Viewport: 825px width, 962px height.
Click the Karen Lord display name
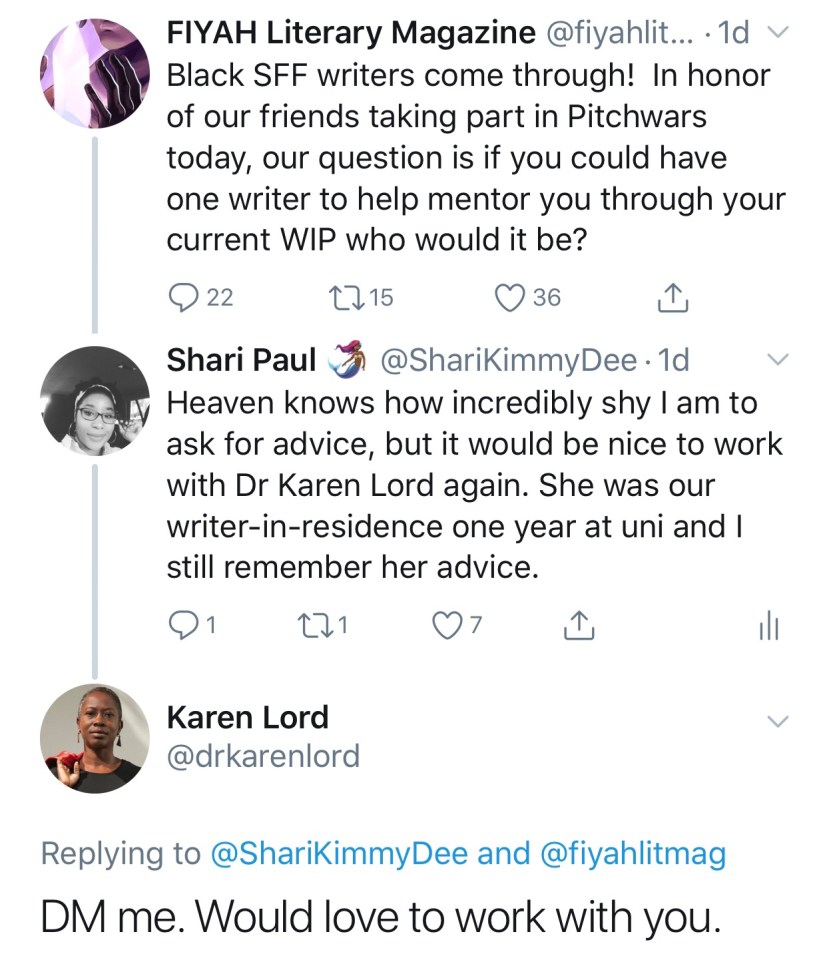247,717
